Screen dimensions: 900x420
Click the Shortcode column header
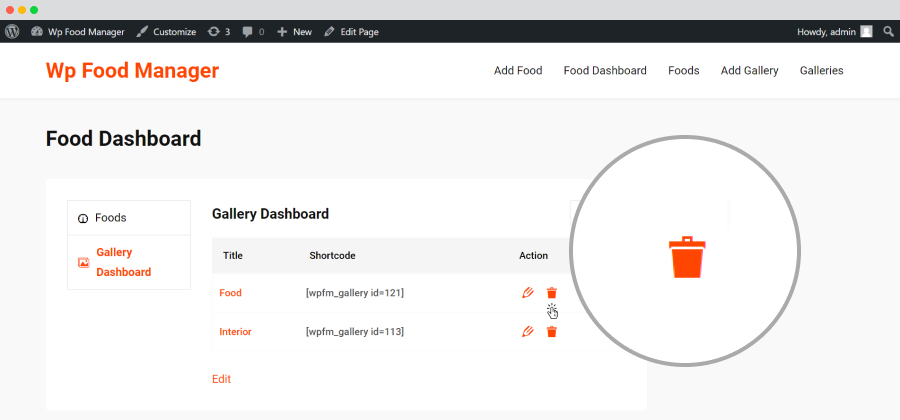pyautogui.click(x=332, y=256)
